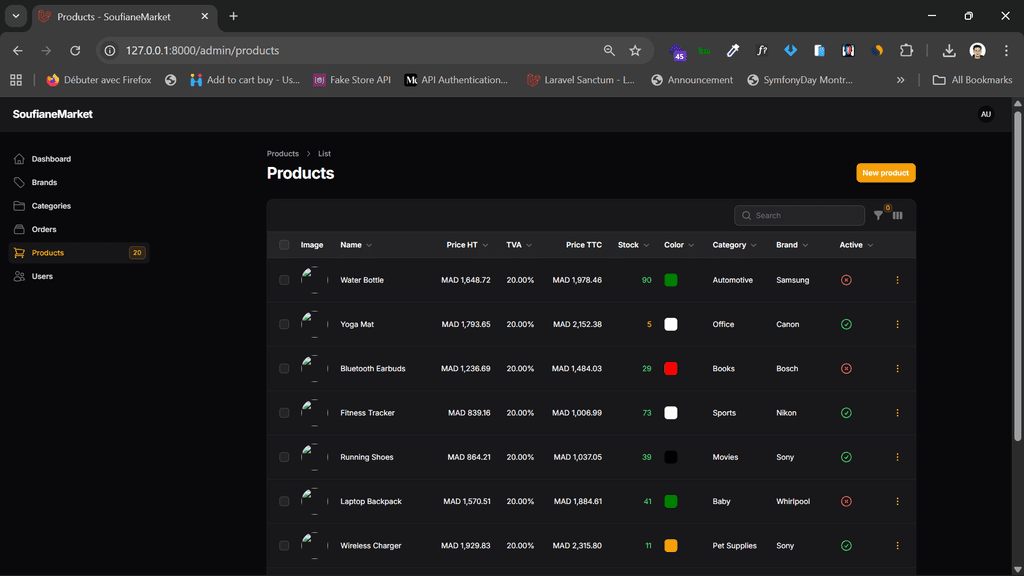Open the toggle columns icon
Image resolution: width=1024 pixels, height=576 pixels.
(897, 216)
